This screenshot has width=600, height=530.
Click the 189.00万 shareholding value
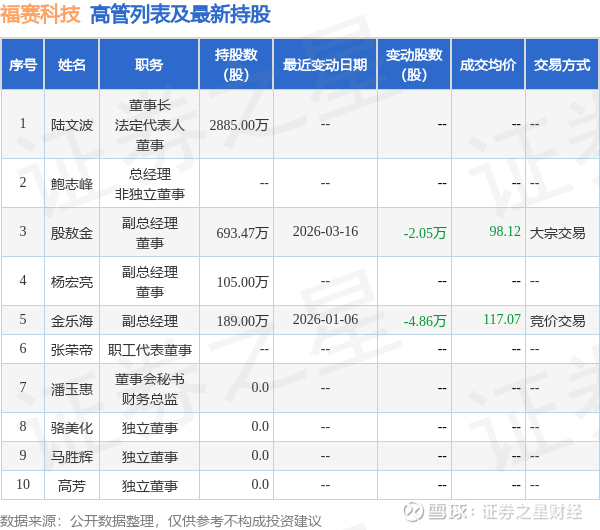(242, 321)
